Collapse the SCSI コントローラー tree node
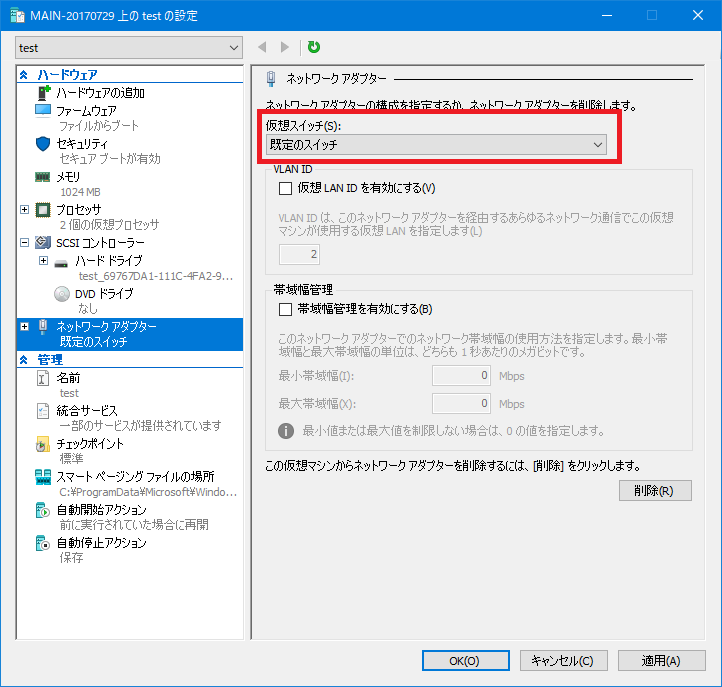The width and height of the screenshot is (722, 687). pyautogui.click(x=25, y=242)
